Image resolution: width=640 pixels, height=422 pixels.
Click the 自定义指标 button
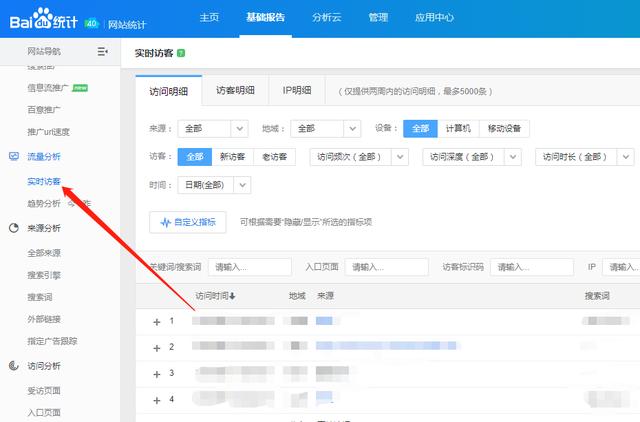[x=188, y=221]
